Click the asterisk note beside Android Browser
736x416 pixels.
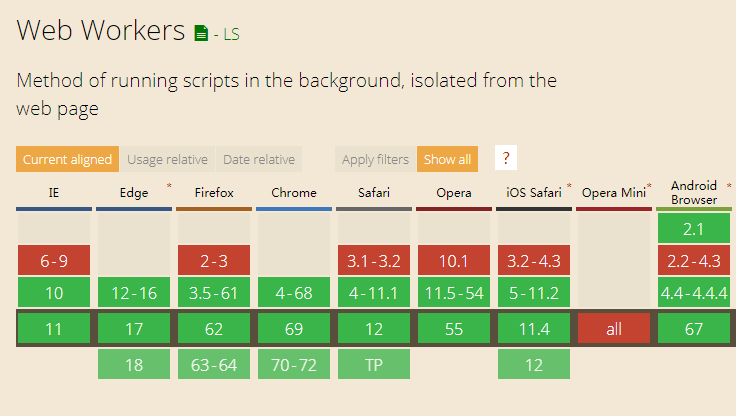(729, 186)
